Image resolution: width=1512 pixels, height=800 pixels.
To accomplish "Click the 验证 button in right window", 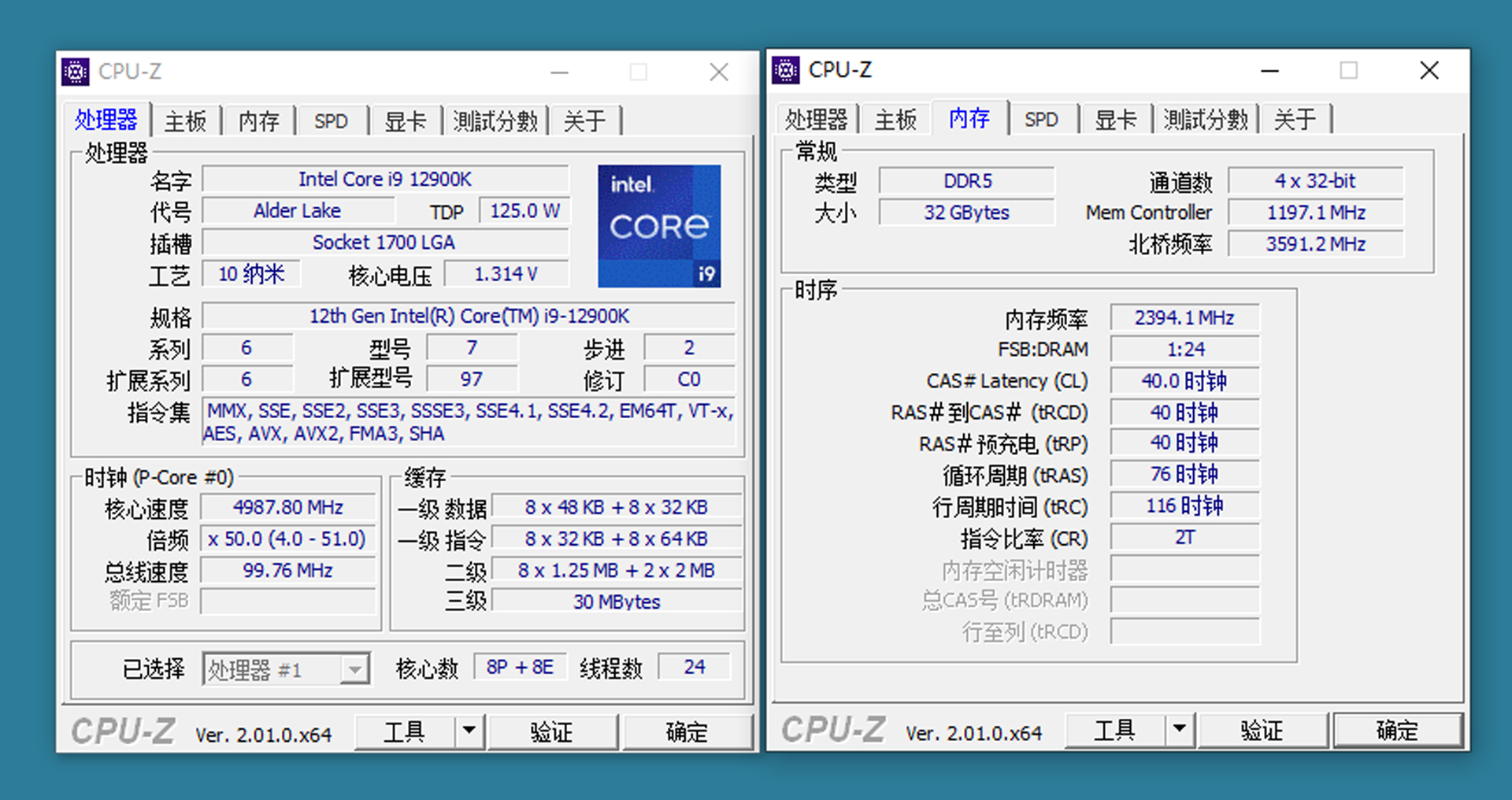I will (1263, 729).
